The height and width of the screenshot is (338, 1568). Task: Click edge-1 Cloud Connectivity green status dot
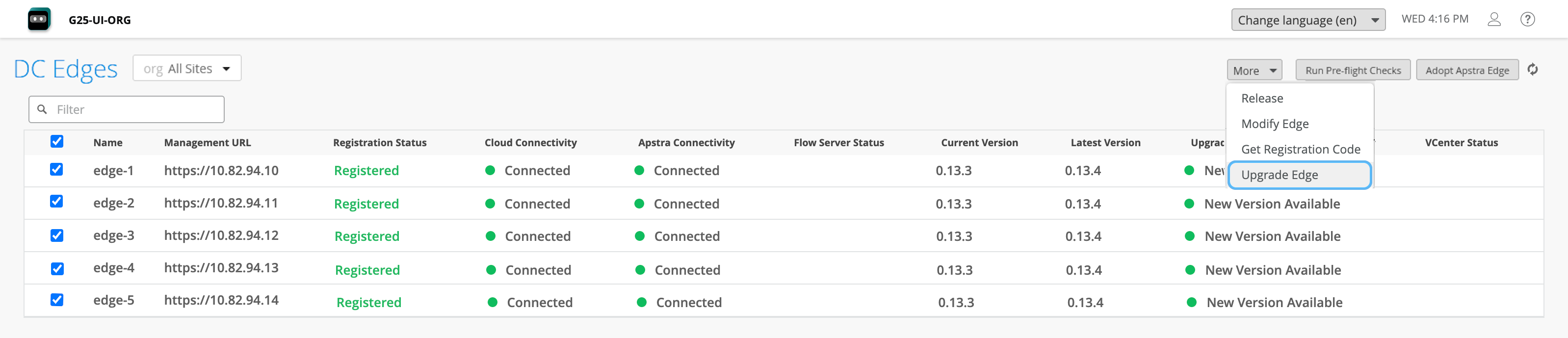[x=490, y=171]
